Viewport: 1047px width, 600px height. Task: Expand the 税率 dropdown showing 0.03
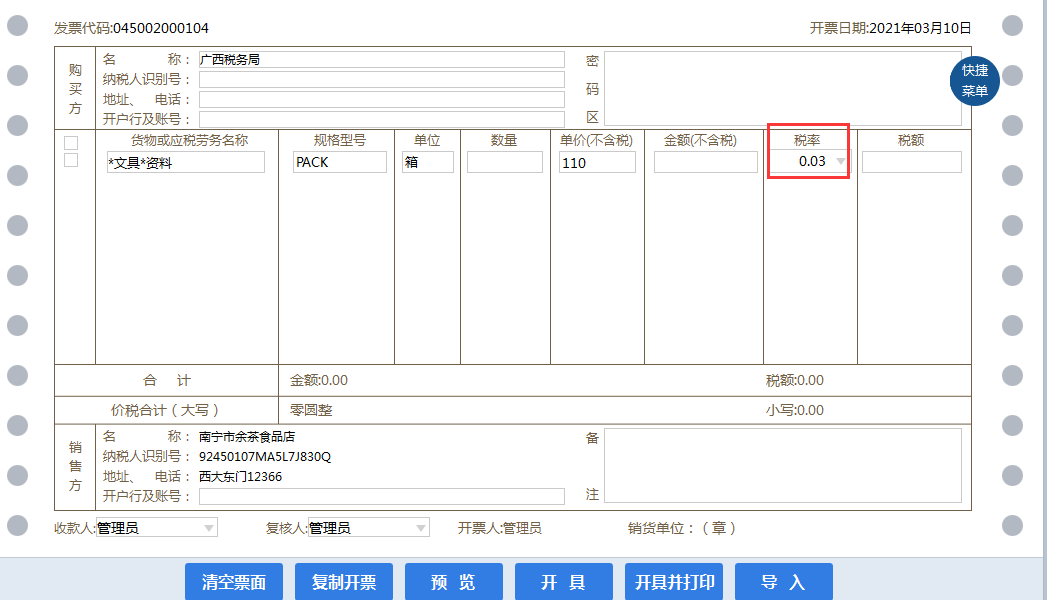click(x=841, y=162)
